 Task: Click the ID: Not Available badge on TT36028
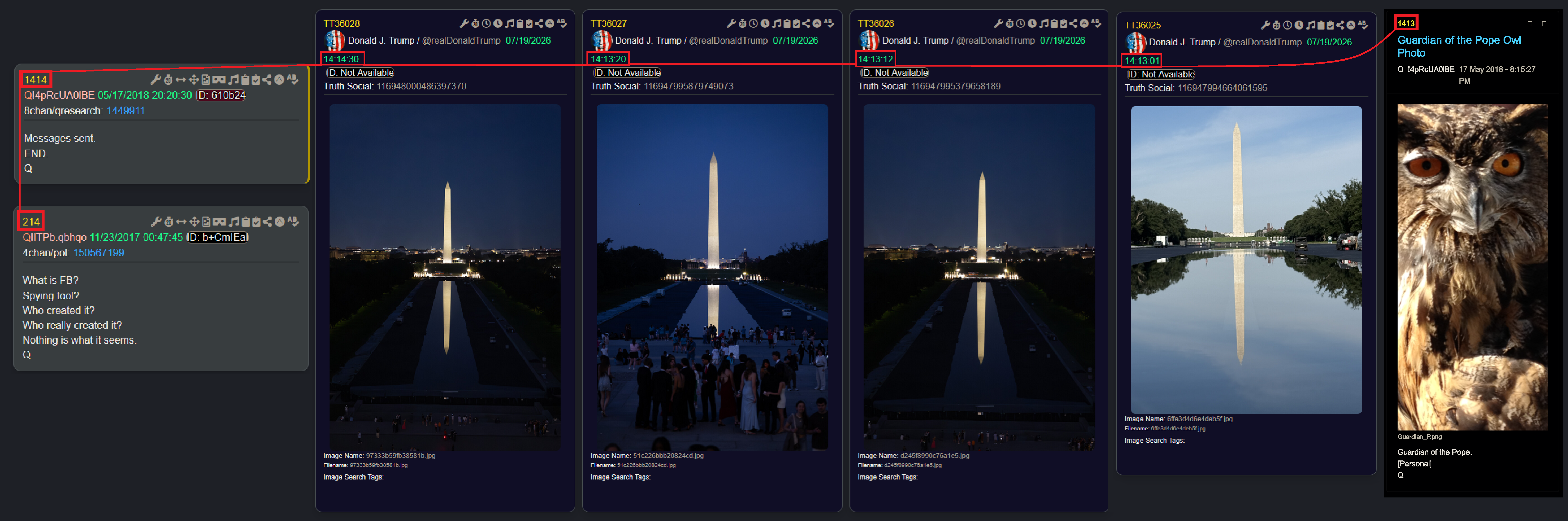pyautogui.click(x=360, y=73)
